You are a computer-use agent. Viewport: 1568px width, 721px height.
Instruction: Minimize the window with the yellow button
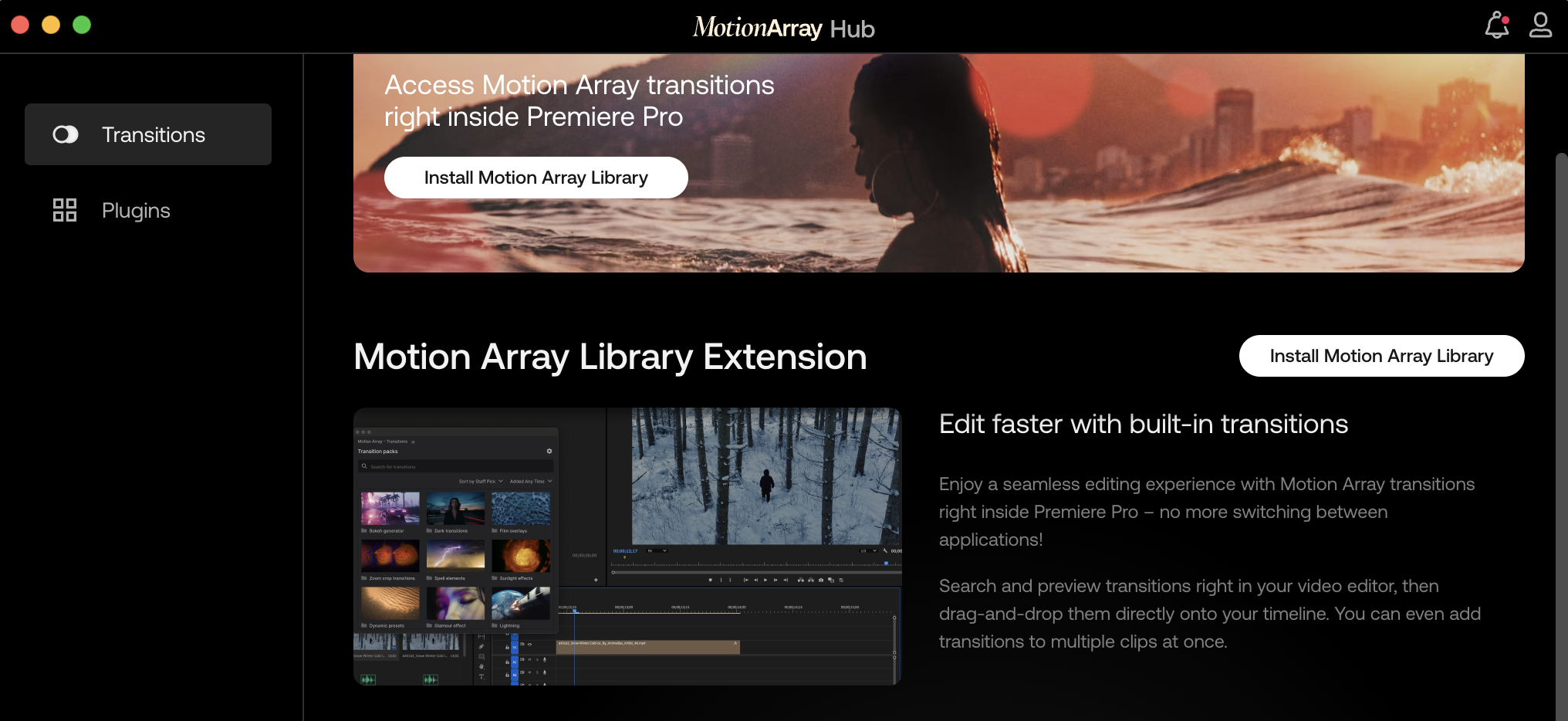coord(51,25)
